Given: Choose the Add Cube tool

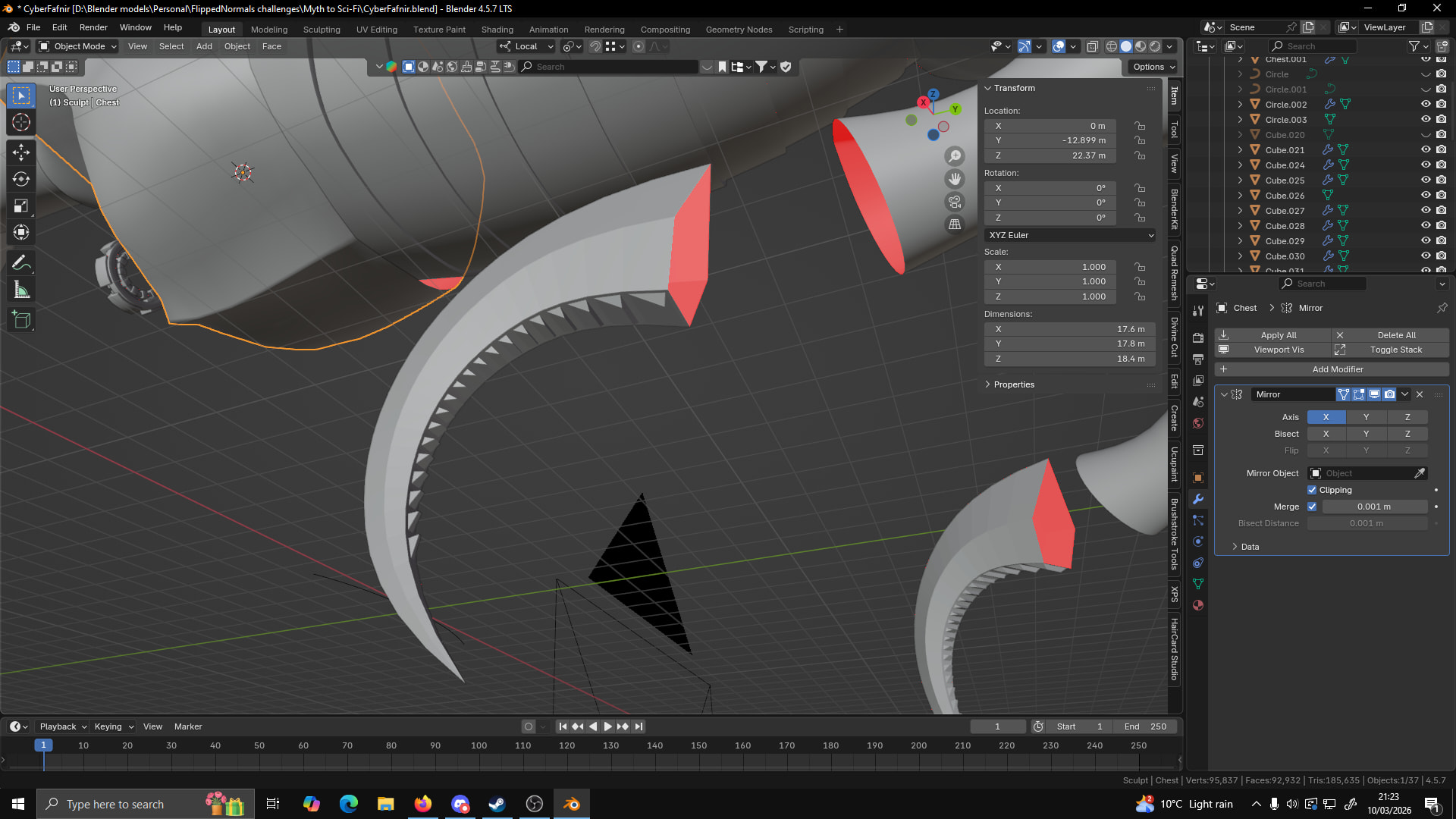Looking at the screenshot, I should (x=21, y=320).
